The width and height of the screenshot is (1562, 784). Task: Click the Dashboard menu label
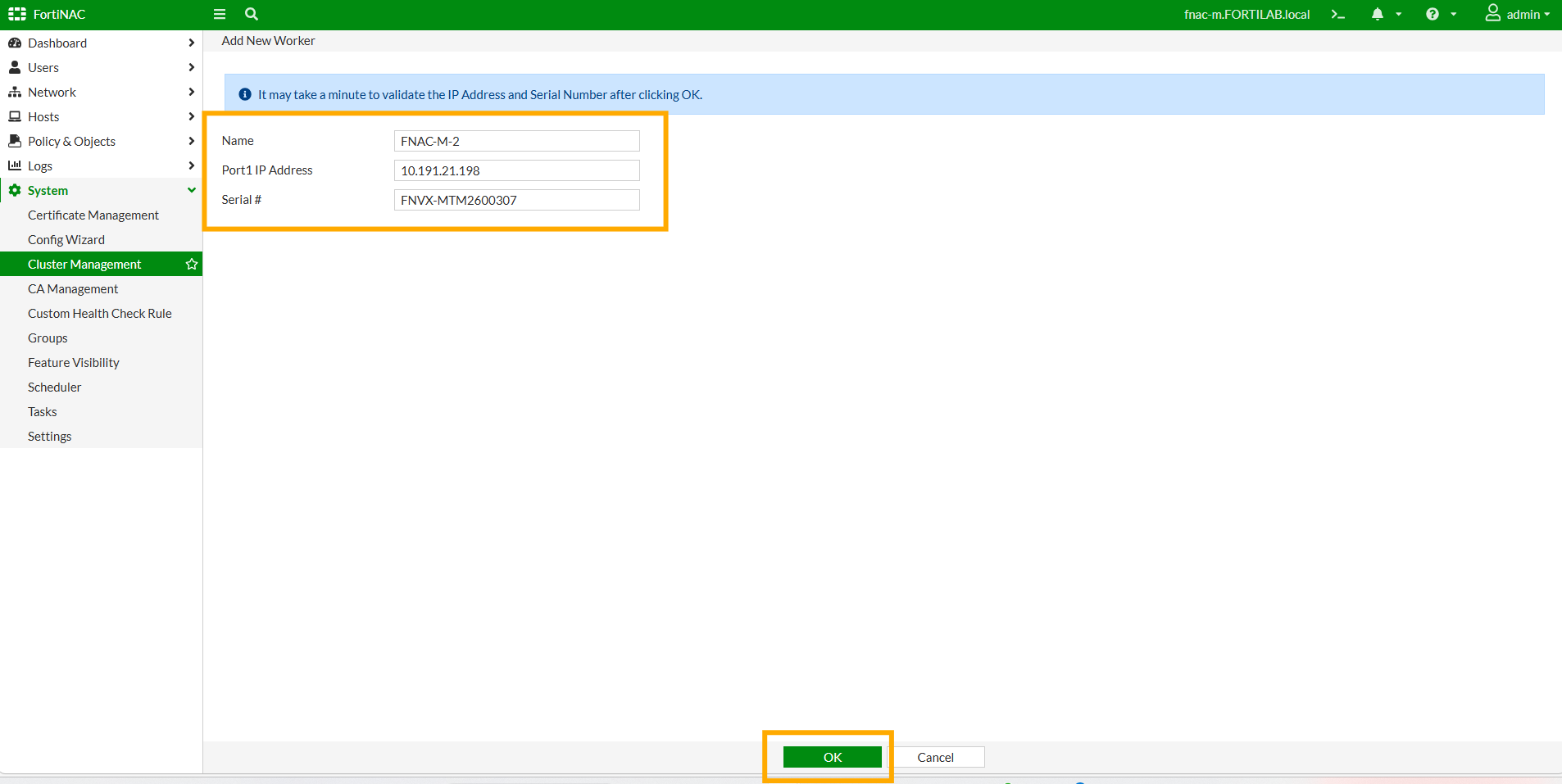click(57, 43)
